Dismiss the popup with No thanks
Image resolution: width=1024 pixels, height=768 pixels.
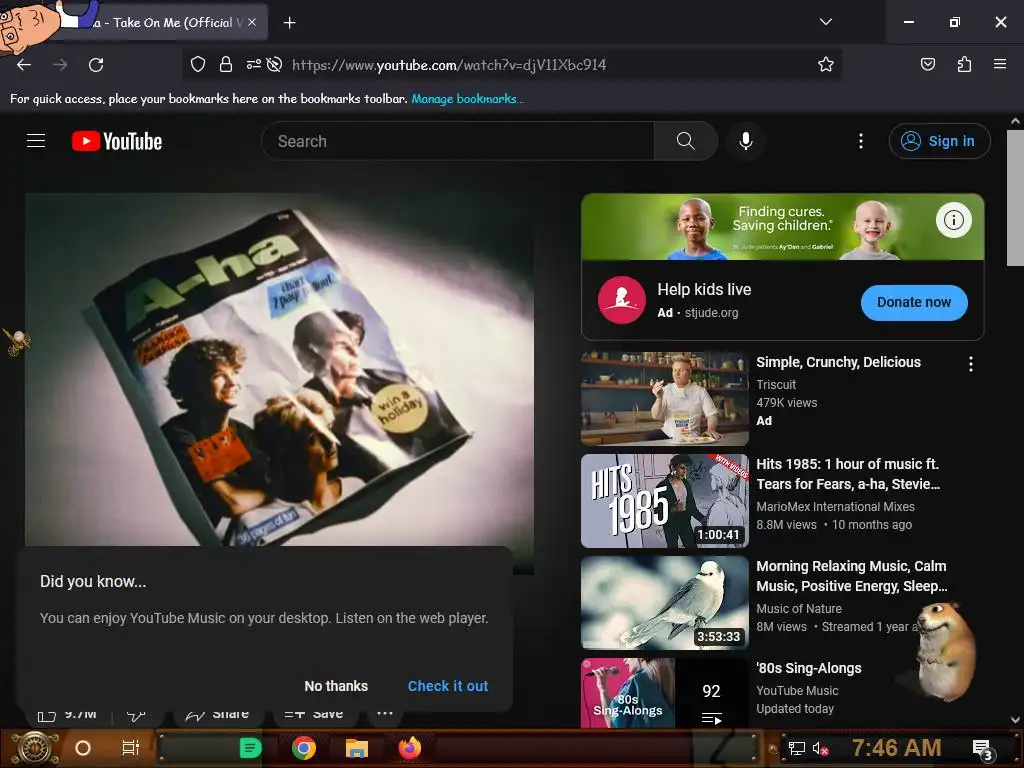tap(336, 686)
